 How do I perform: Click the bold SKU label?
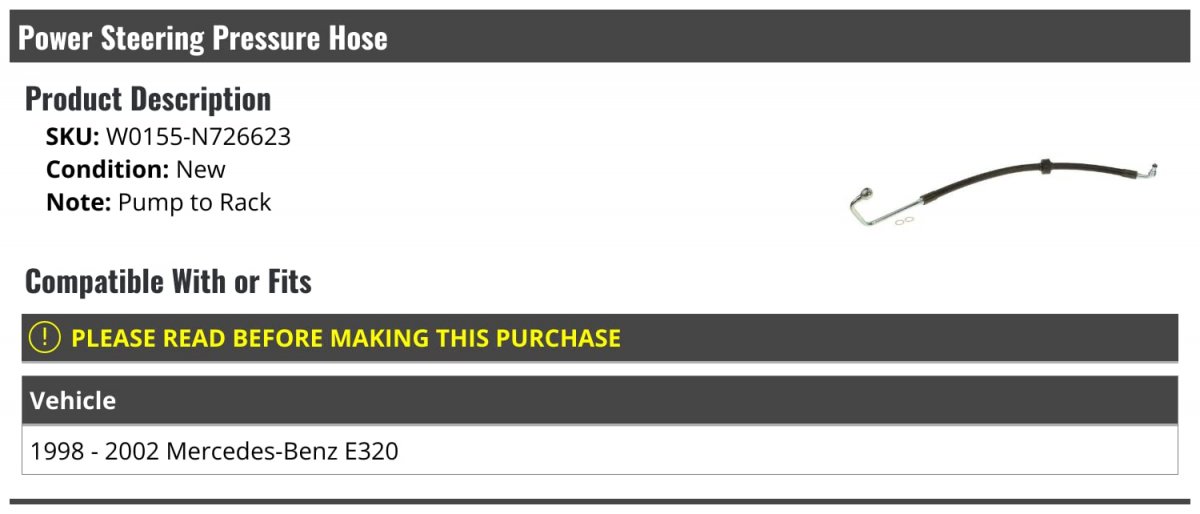pyautogui.click(x=73, y=137)
